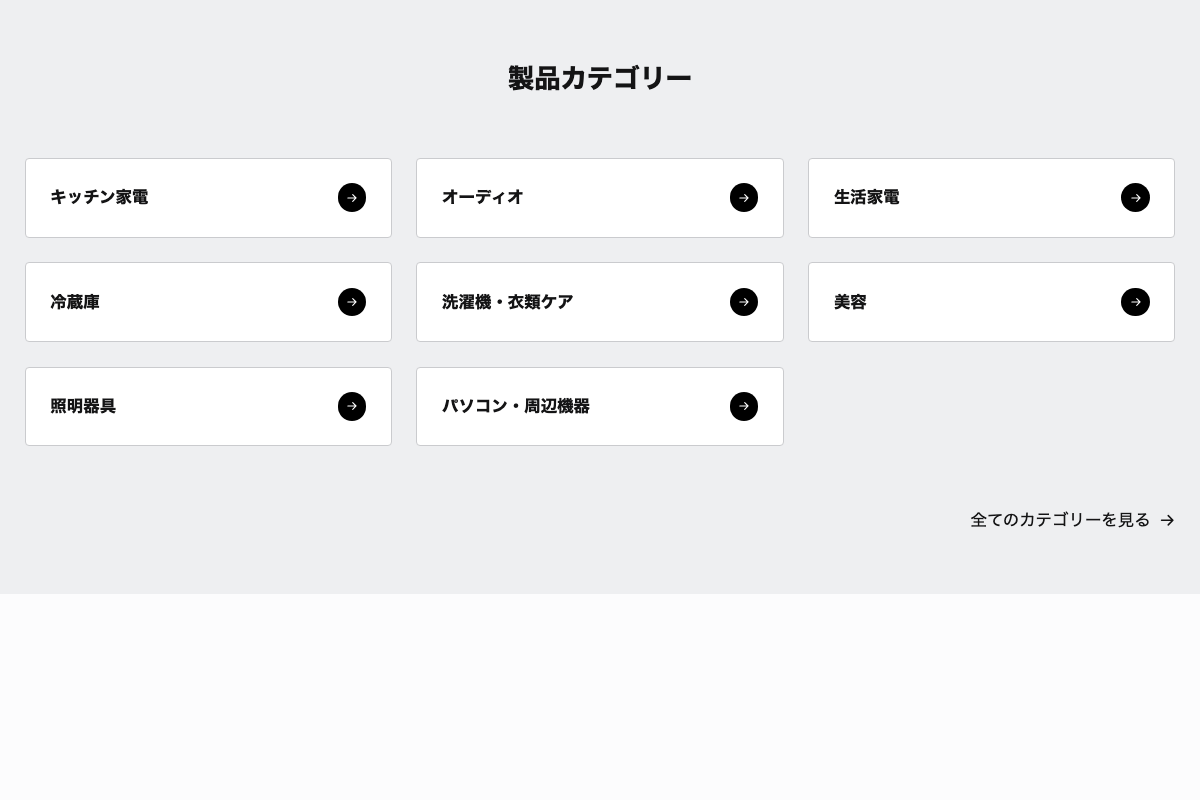The height and width of the screenshot is (800, 1200).
Task: Click the arrow icon on 洗濯機・衣類ケア card
Action: point(744,301)
